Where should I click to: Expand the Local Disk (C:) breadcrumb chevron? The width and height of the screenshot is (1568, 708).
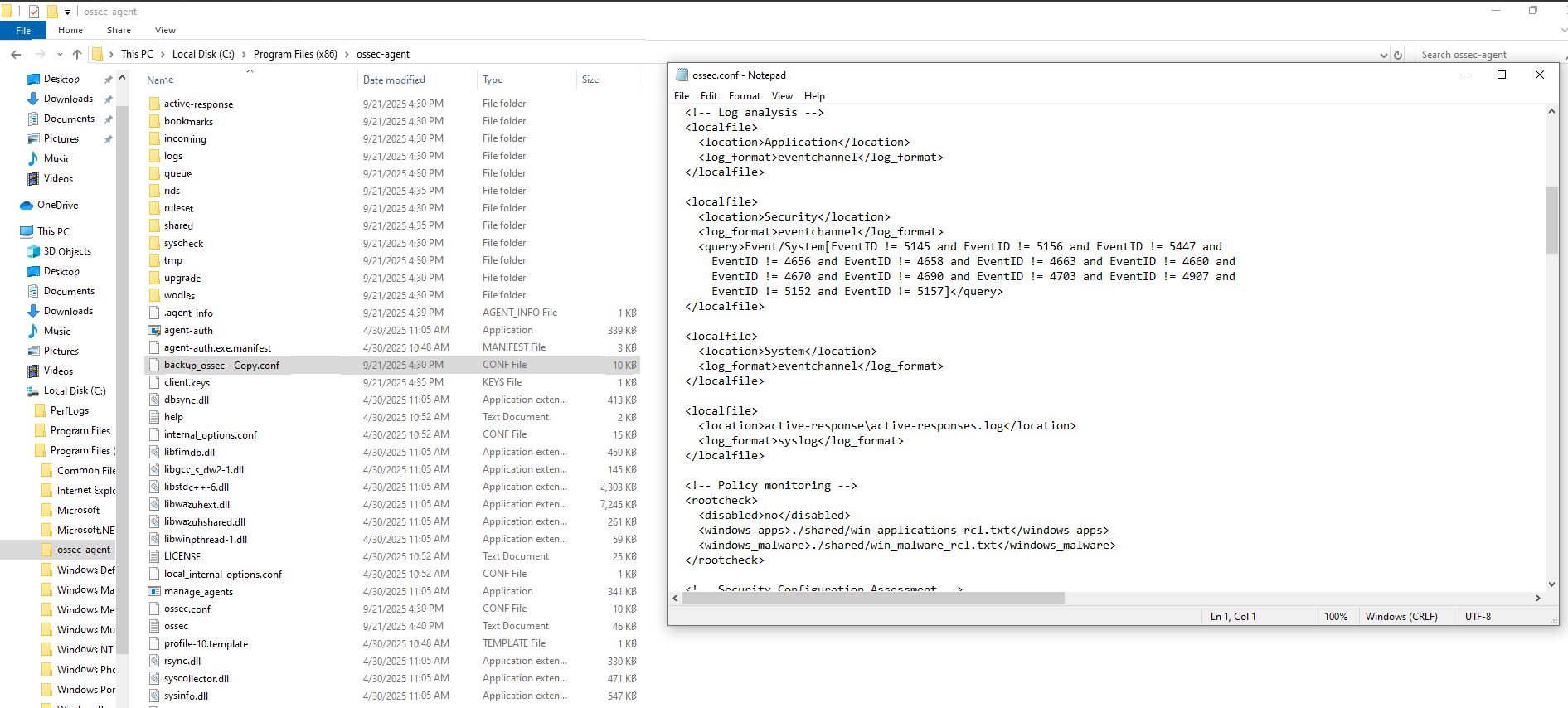point(244,55)
